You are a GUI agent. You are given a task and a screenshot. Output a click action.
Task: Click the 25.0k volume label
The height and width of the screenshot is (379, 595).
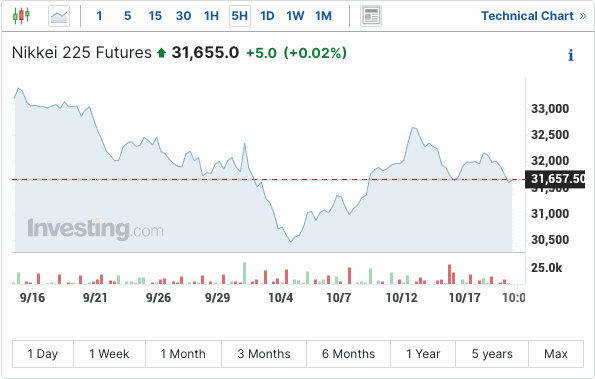click(546, 268)
